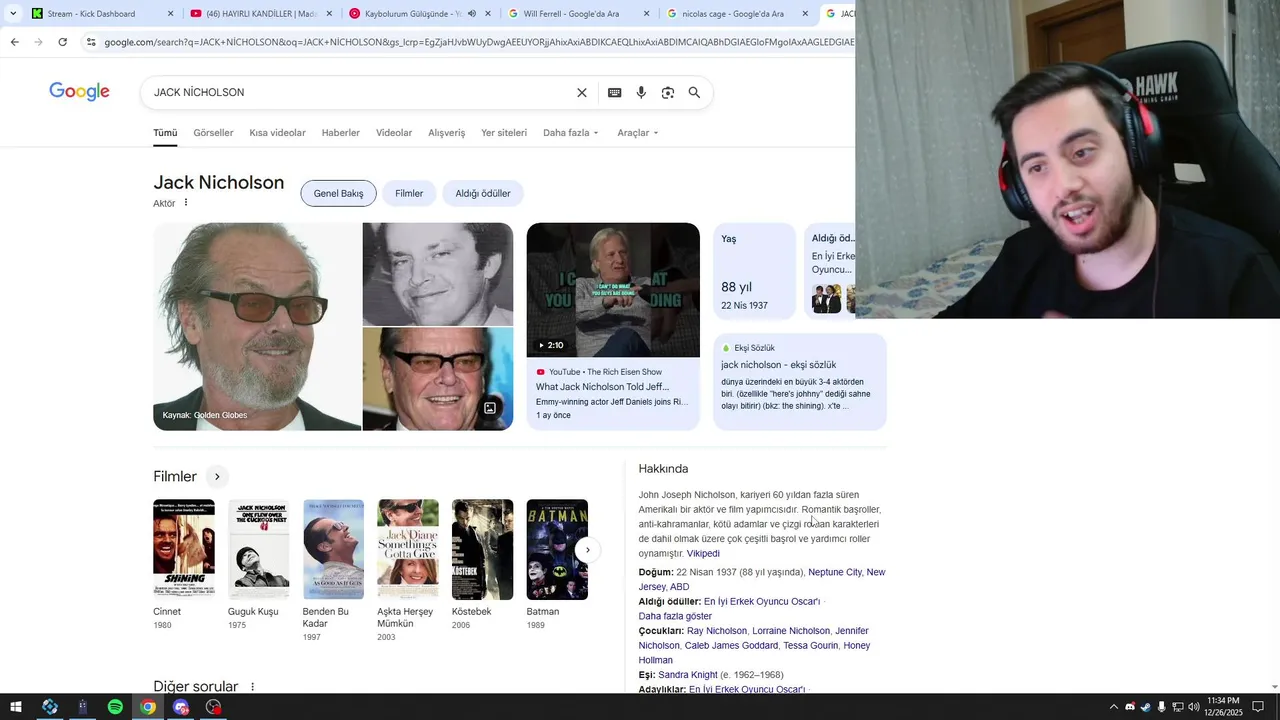Open the Guguk Kuşu movie poster
The image size is (1280, 720).
coord(259,549)
